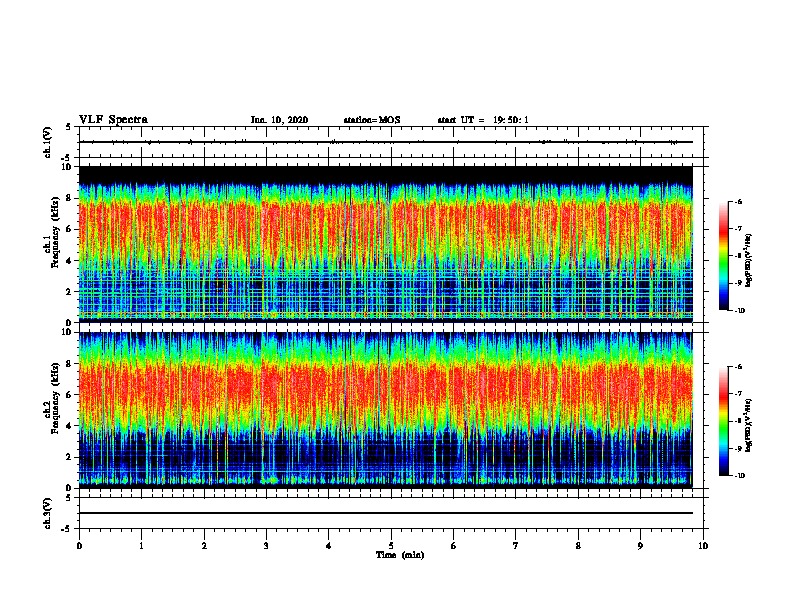Click inside the ch.2 spectrogram panel

coord(386,410)
